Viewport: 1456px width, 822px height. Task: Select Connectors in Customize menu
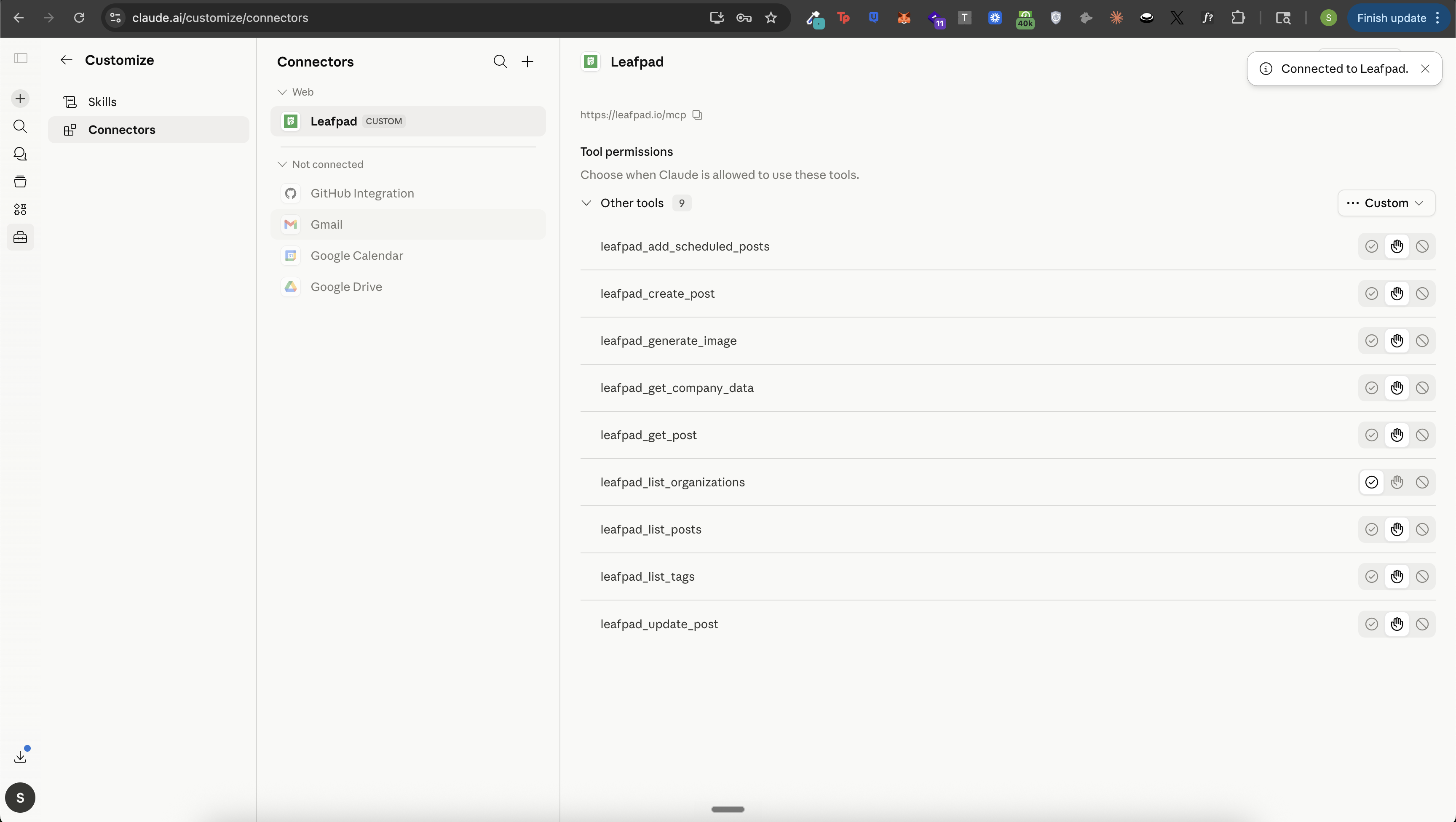(149, 130)
